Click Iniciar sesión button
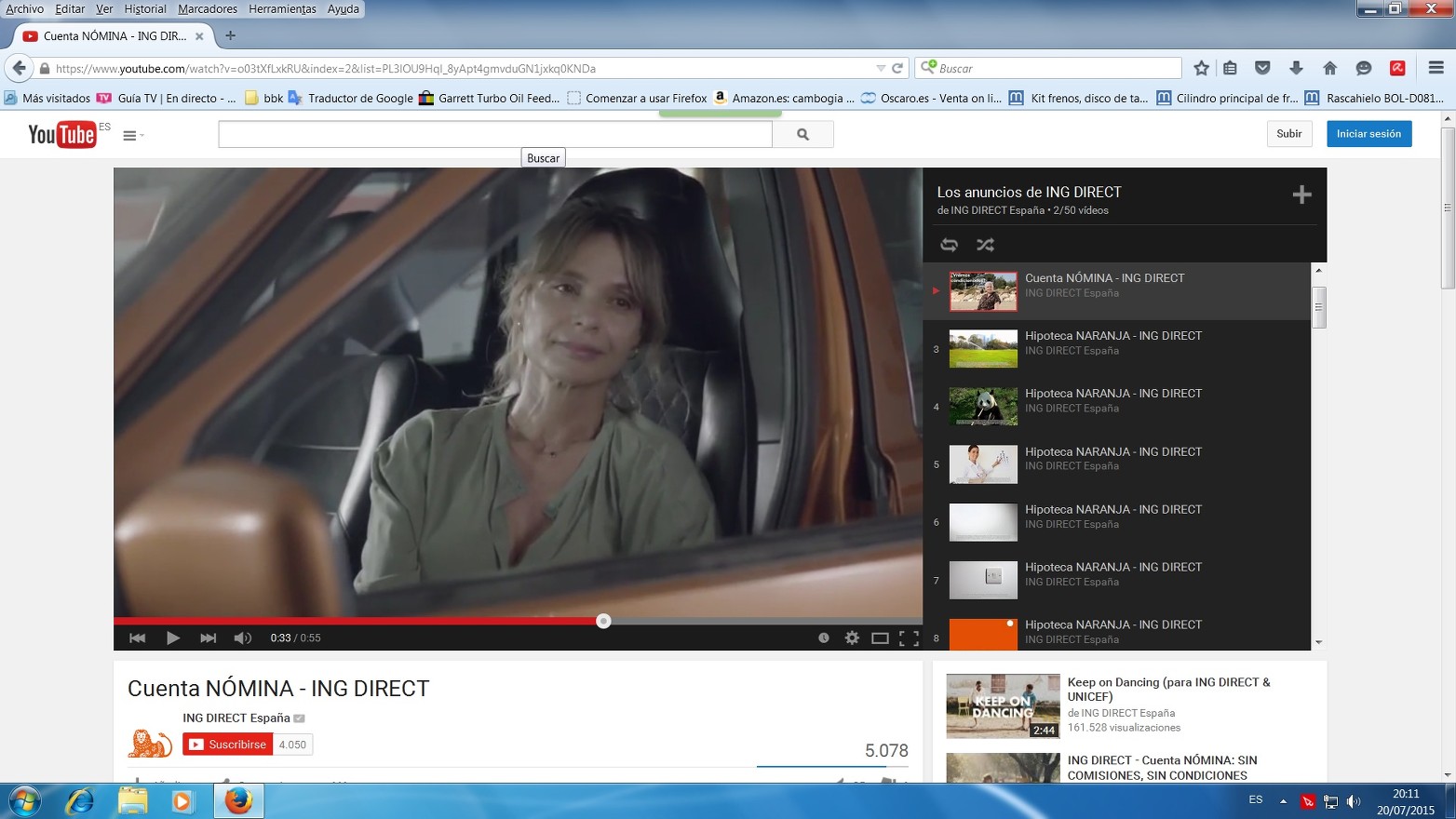This screenshot has width=1456, height=819. click(1368, 134)
